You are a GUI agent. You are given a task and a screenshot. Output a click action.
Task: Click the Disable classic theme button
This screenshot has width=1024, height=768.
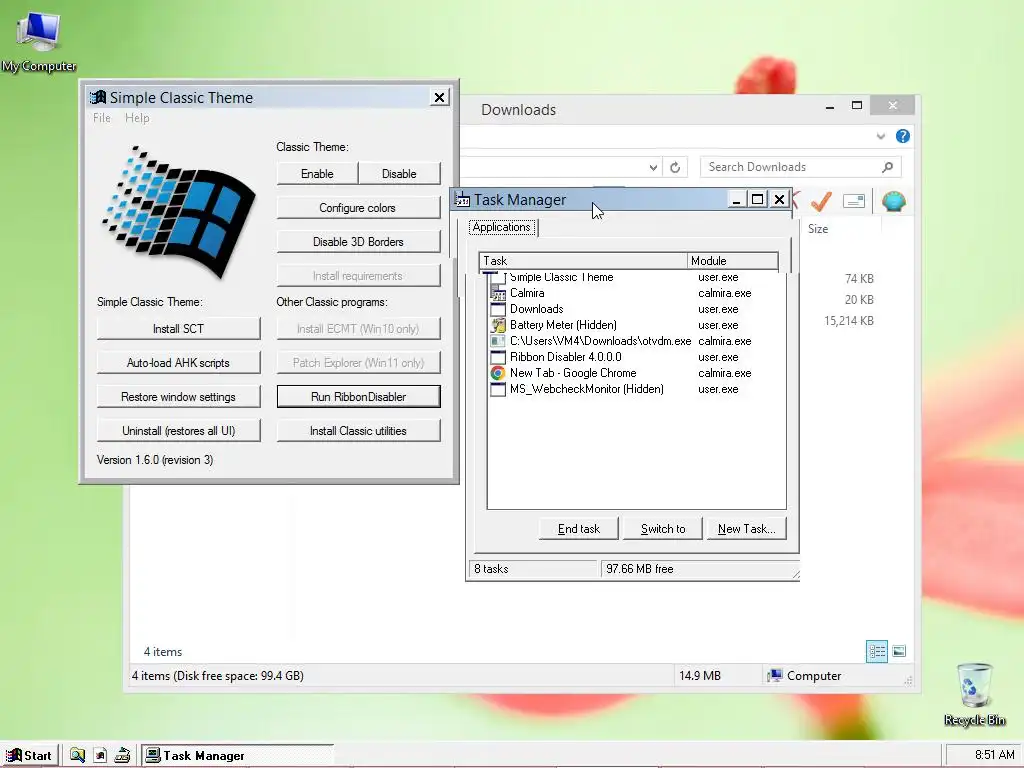tap(399, 174)
